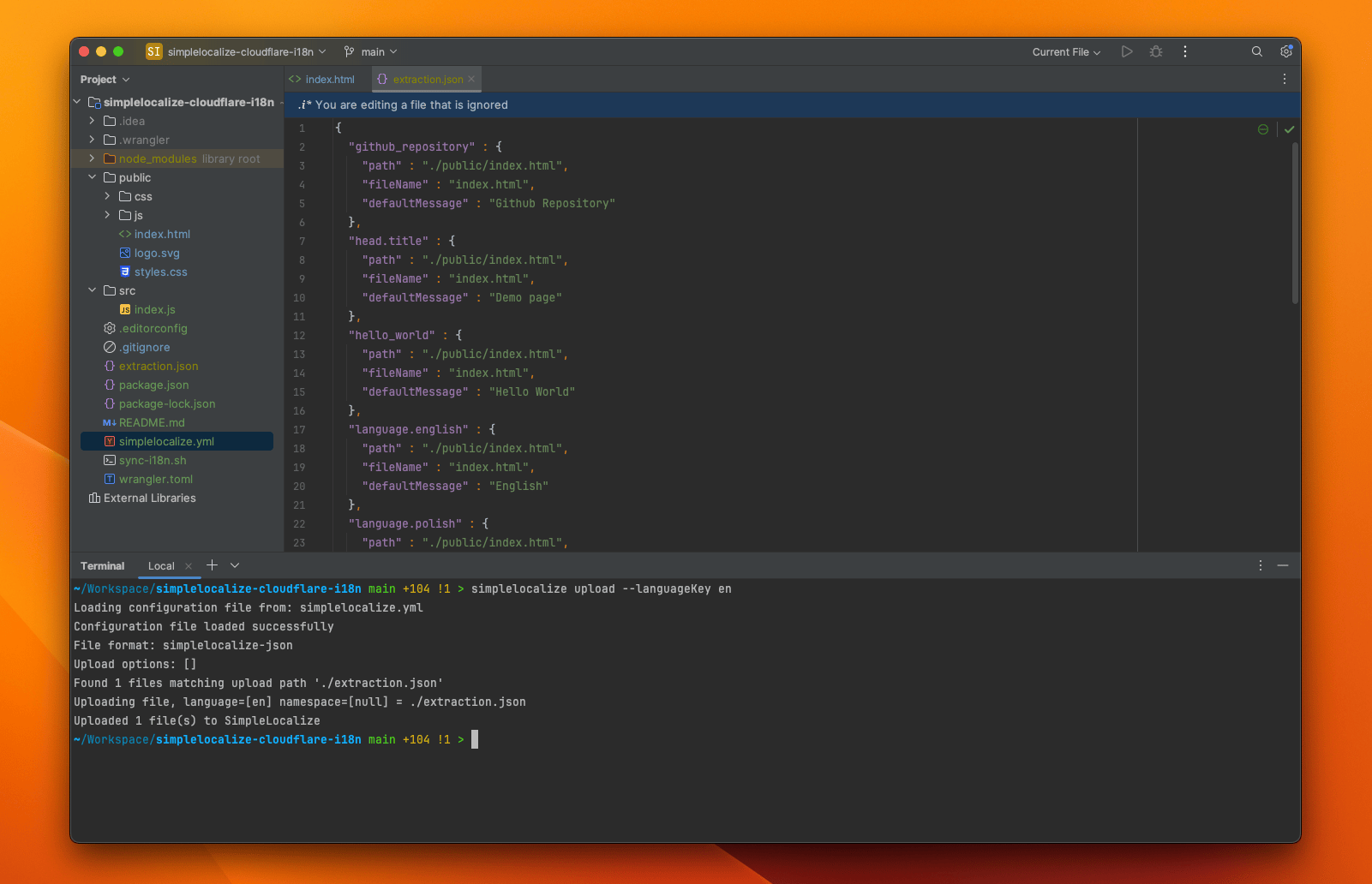Open extraction.json in the project tree
1372x884 pixels.
point(159,366)
